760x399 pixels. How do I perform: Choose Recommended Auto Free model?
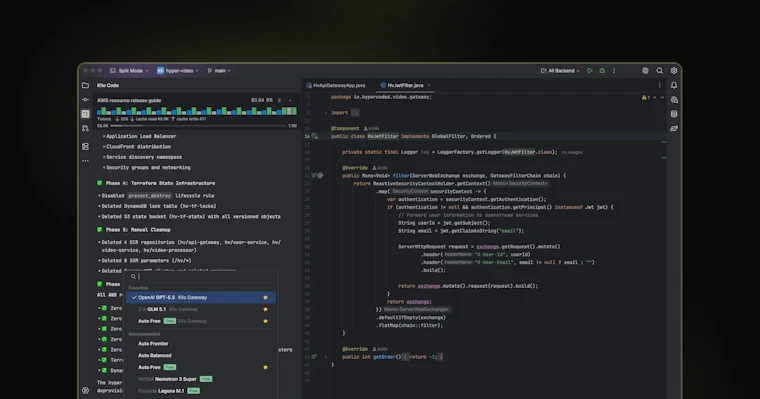201,367
